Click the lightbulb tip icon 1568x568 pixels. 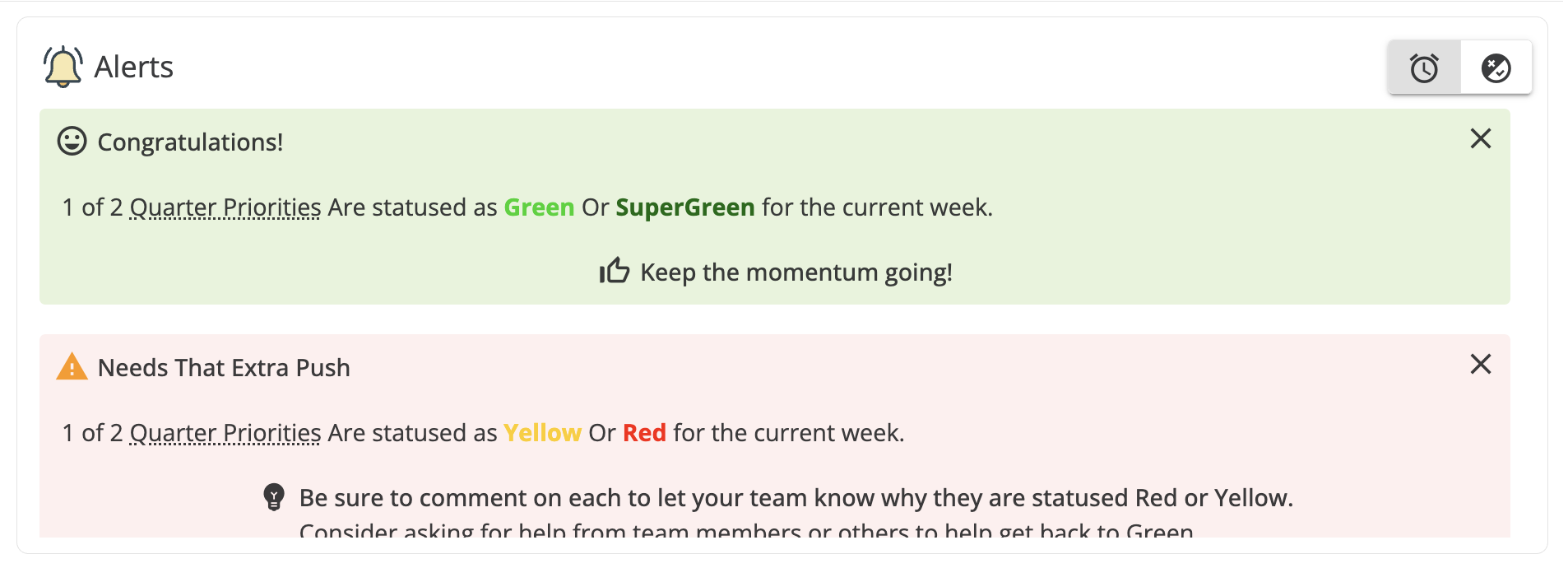[274, 496]
